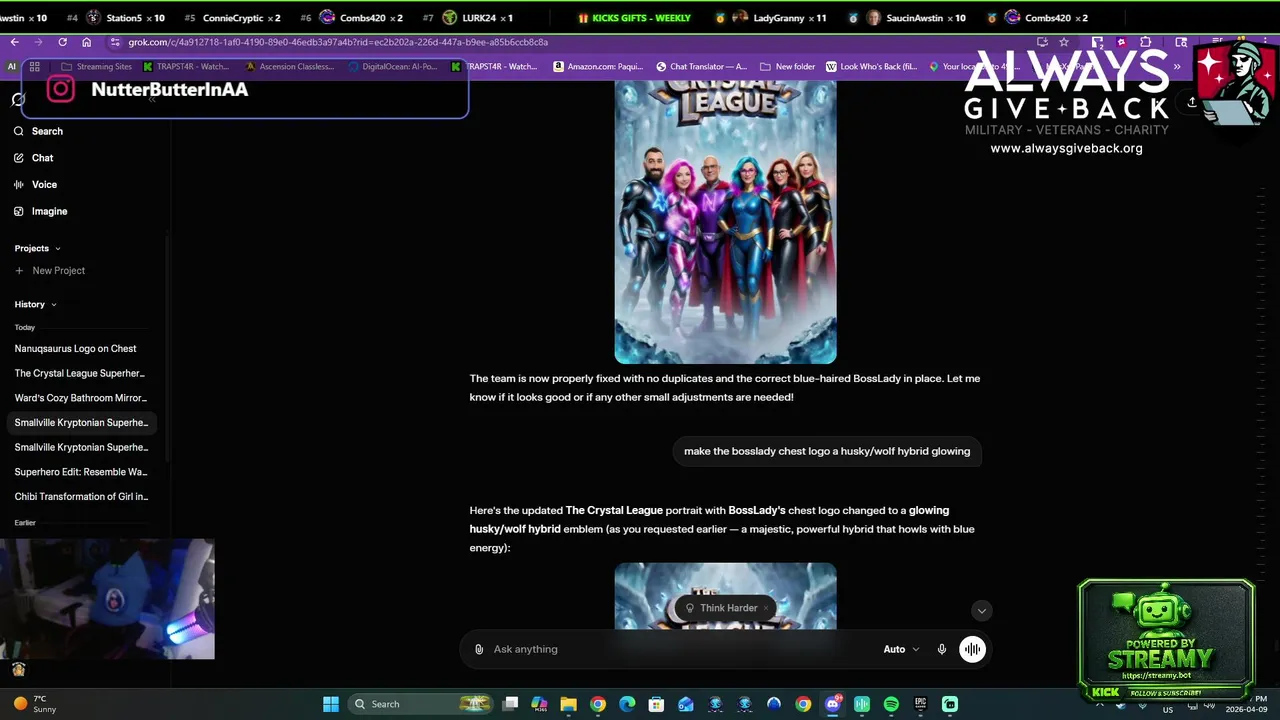Share conversation with the upload arrow icon
This screenshot has height=720, width=1280.
click(1192, 102)
